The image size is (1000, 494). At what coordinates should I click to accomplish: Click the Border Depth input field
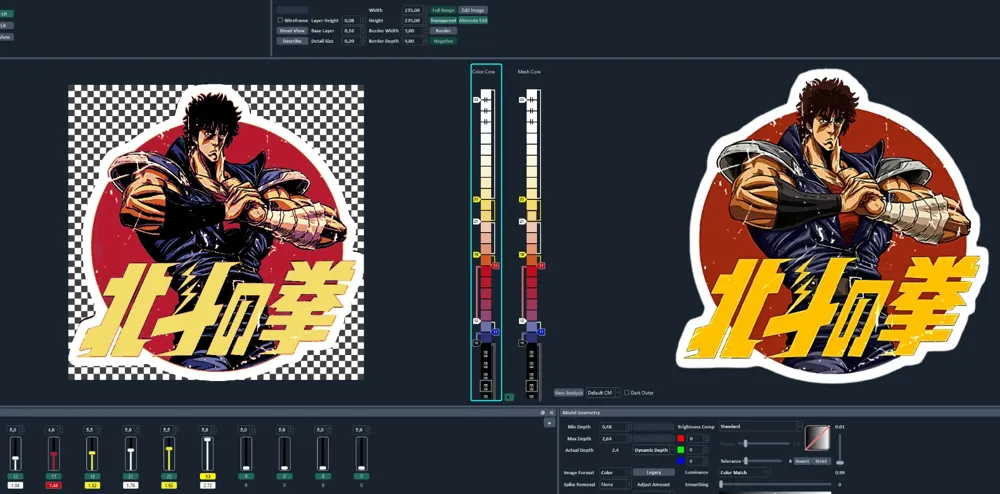coord(415,41)
